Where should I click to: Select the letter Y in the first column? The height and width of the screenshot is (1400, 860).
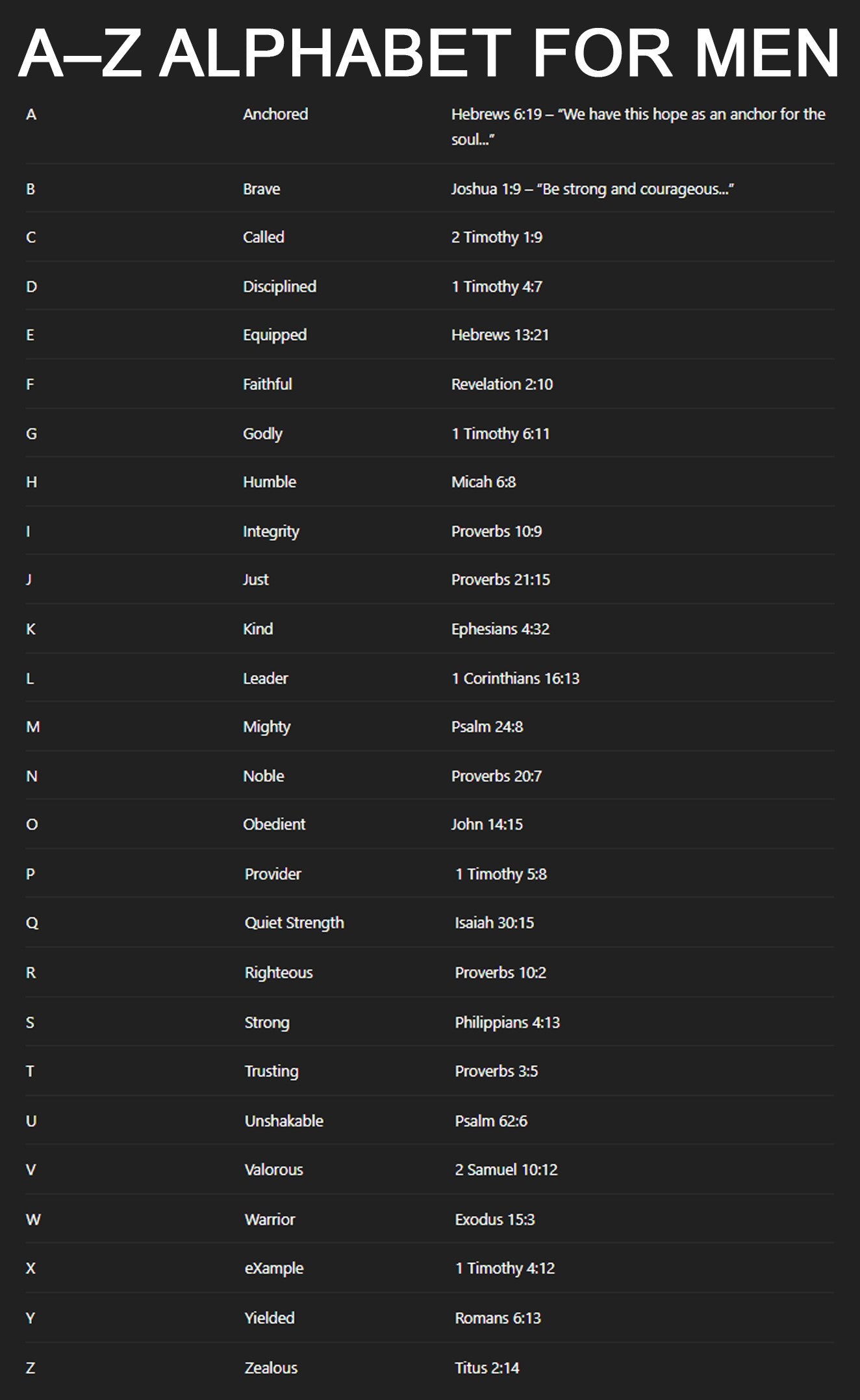pyautogui.click(x=31, y=1318)
